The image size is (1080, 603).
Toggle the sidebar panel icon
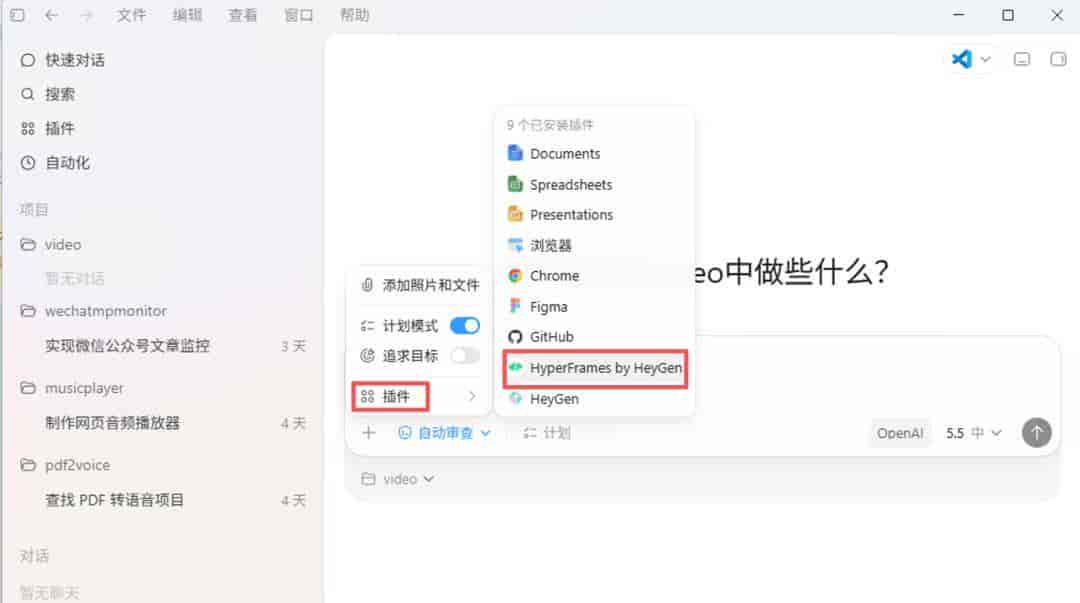point(17,14)
